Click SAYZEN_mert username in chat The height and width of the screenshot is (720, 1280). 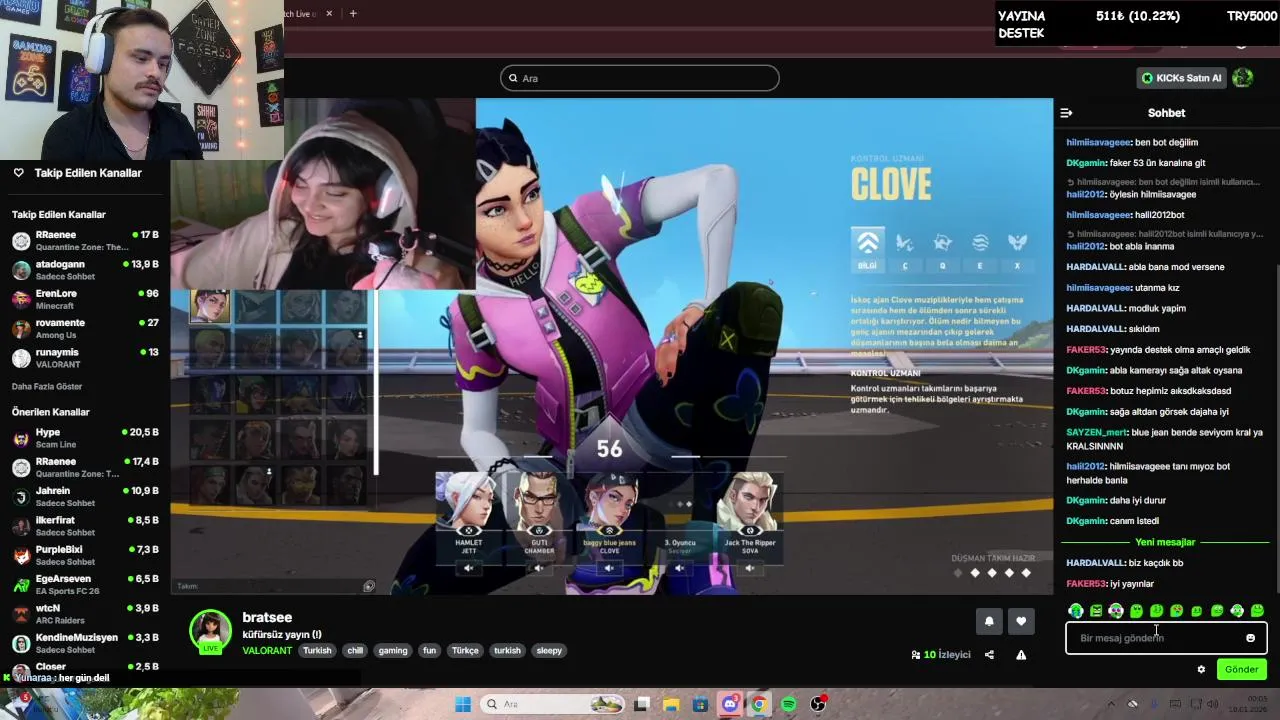(1096, 433)
